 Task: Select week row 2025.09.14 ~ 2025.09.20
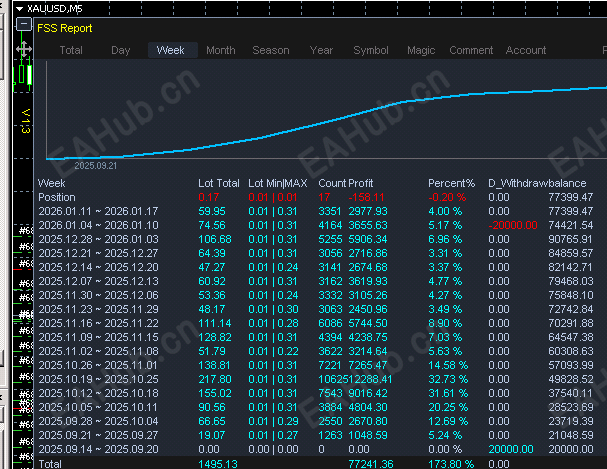(98, 449)
